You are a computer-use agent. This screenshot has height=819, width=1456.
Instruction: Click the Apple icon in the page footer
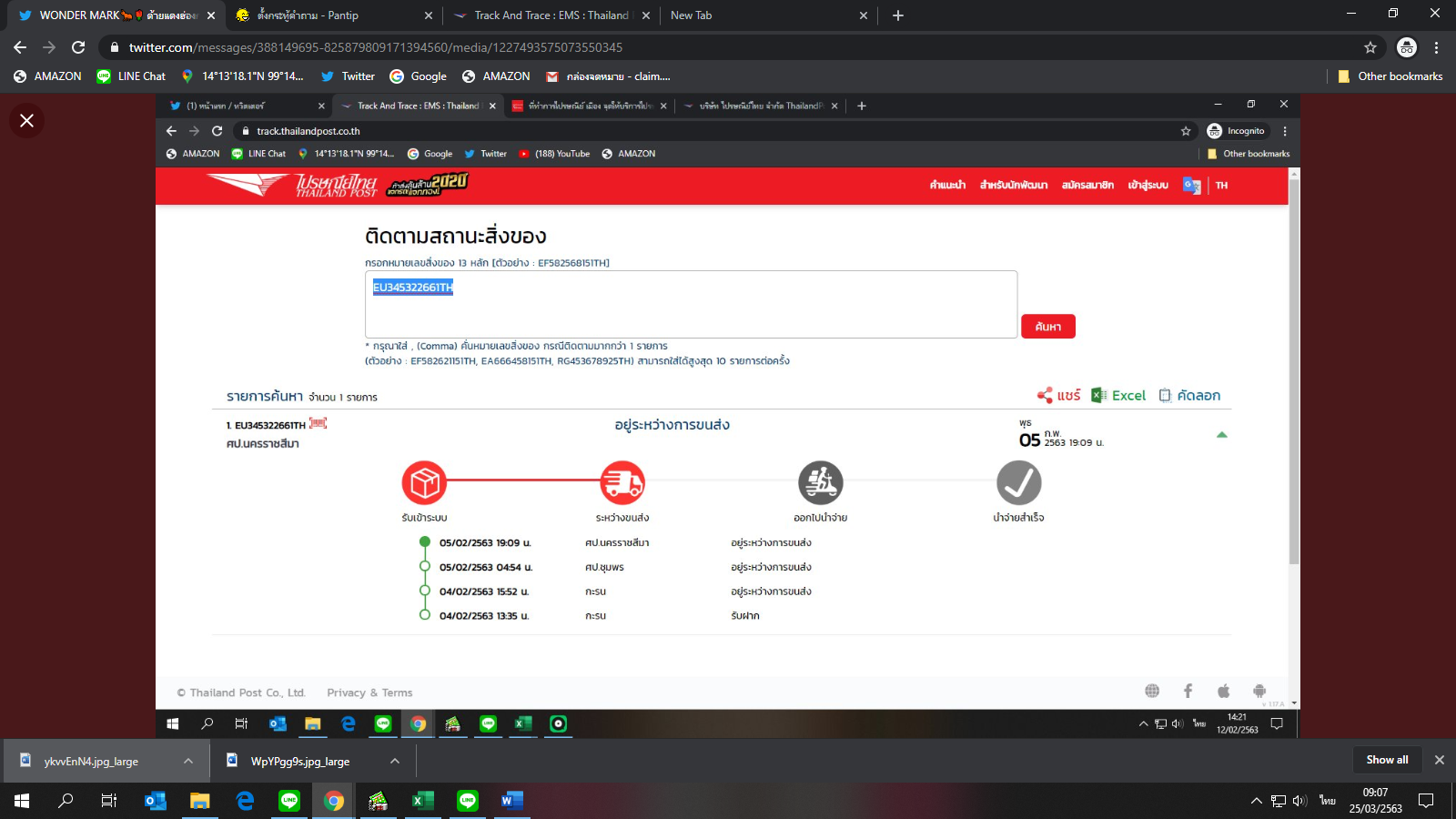coord(1224,692)
